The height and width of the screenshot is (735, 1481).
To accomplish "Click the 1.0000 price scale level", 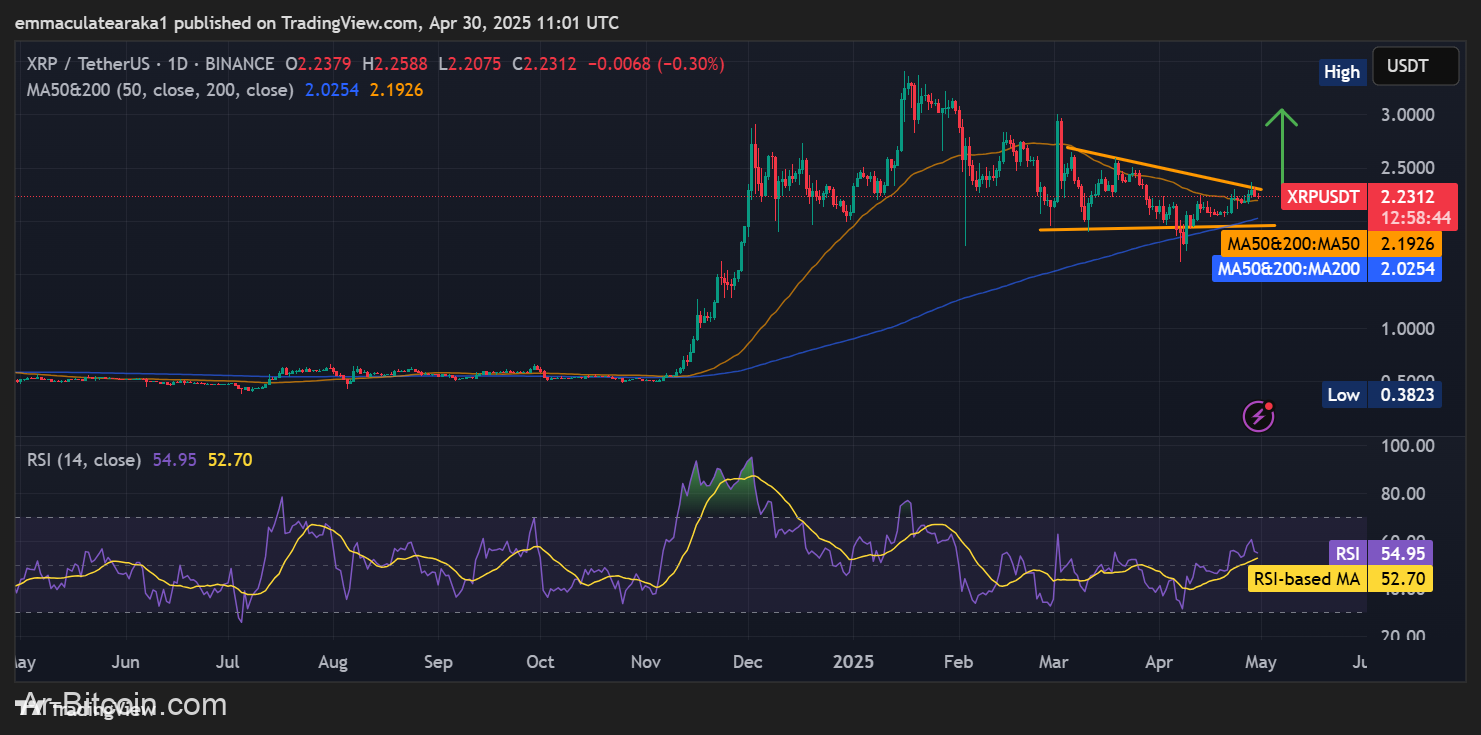I will 1407,328.
